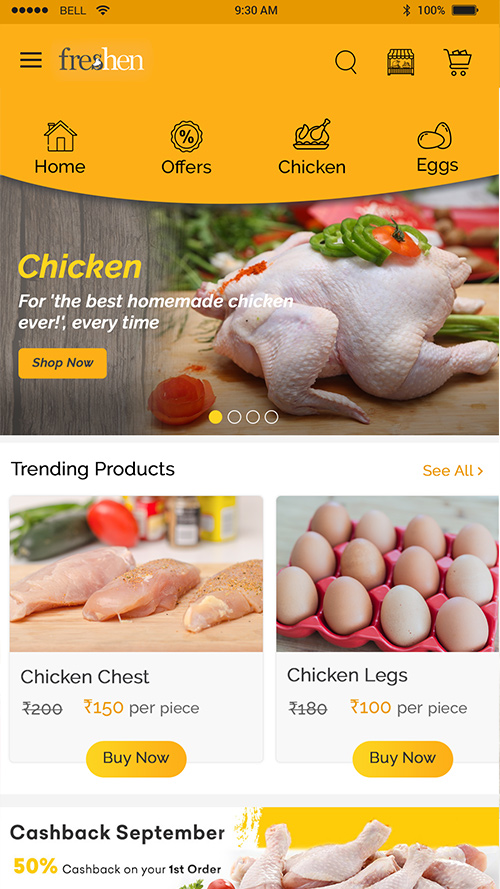500x889 pixels.
Task: Switch to second banner slide dot
Action: [x=234, y=417]
